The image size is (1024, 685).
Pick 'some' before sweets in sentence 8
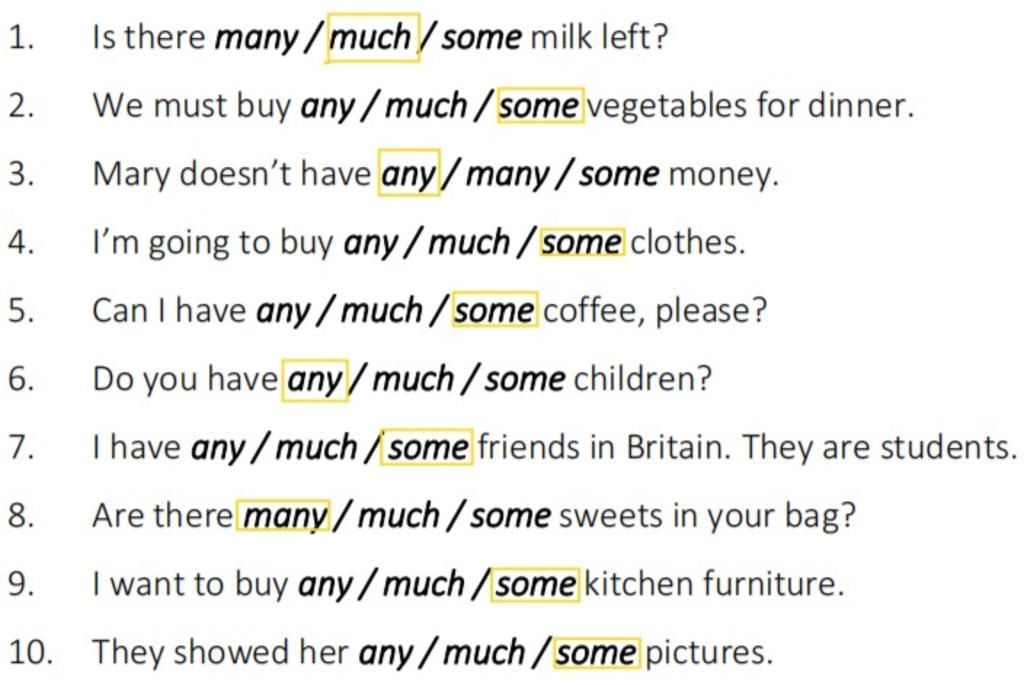coord(511,516)
